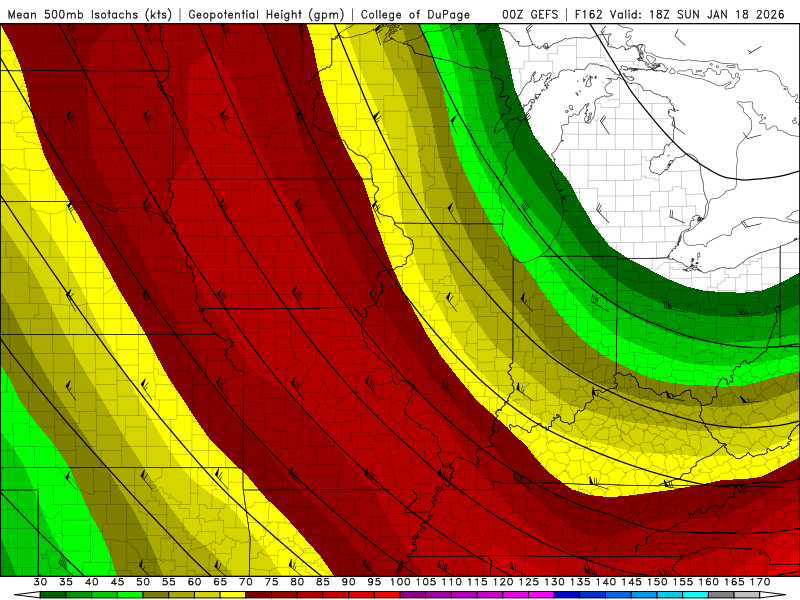
Task: Select the dark blue 130–135 kt legend swatch
Action: pyautogui.click(x=567, y=595)
